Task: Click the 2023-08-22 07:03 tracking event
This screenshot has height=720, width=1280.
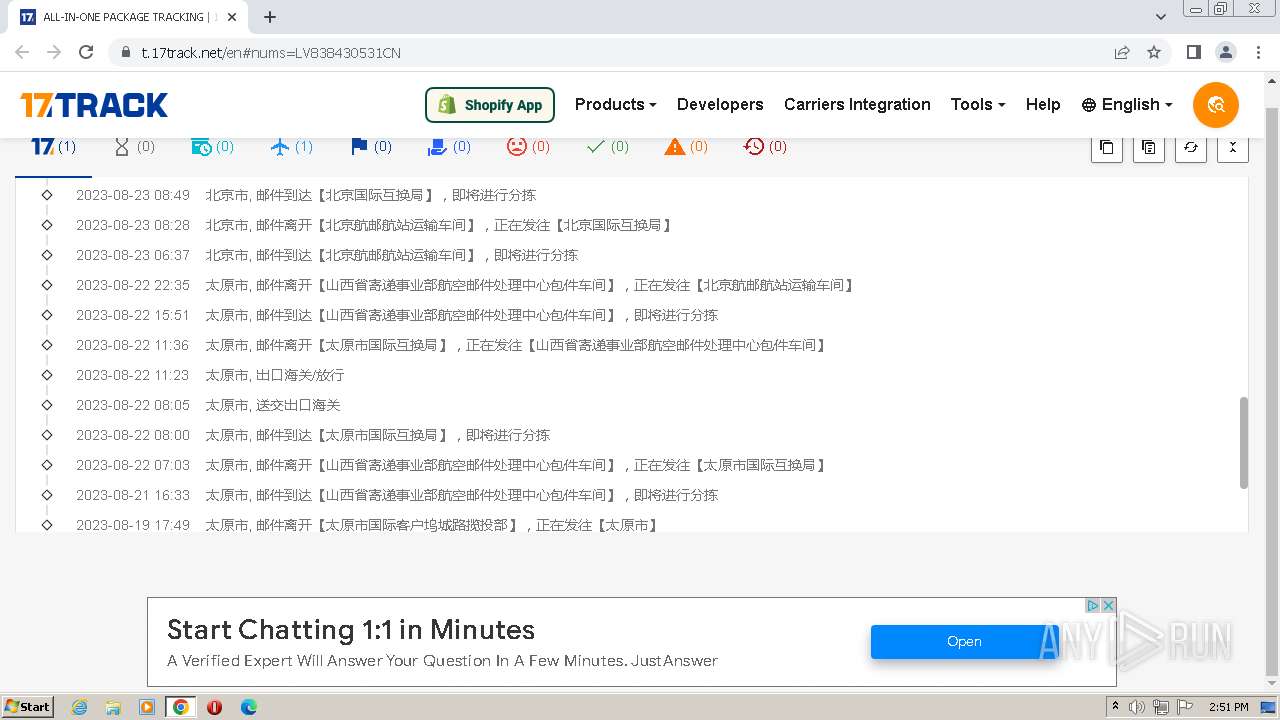Action: click(452, 465)
